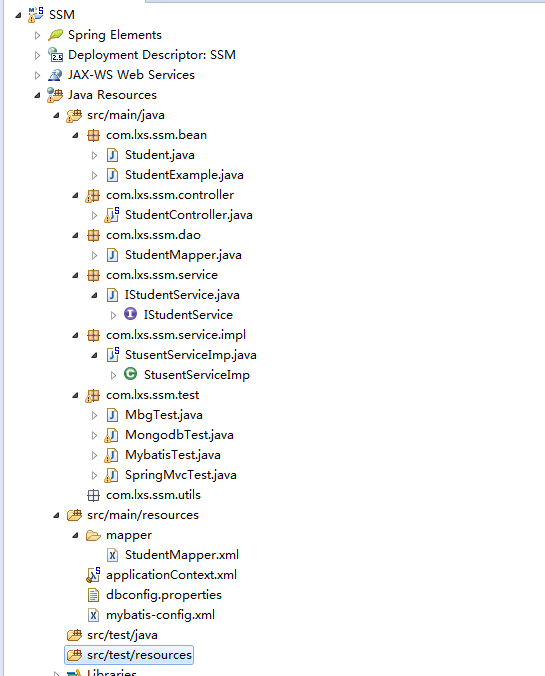The height and width of the screenshot is (676, 545).
Task: Expand the IStudentService interface members
Action: tap(113, 316)
